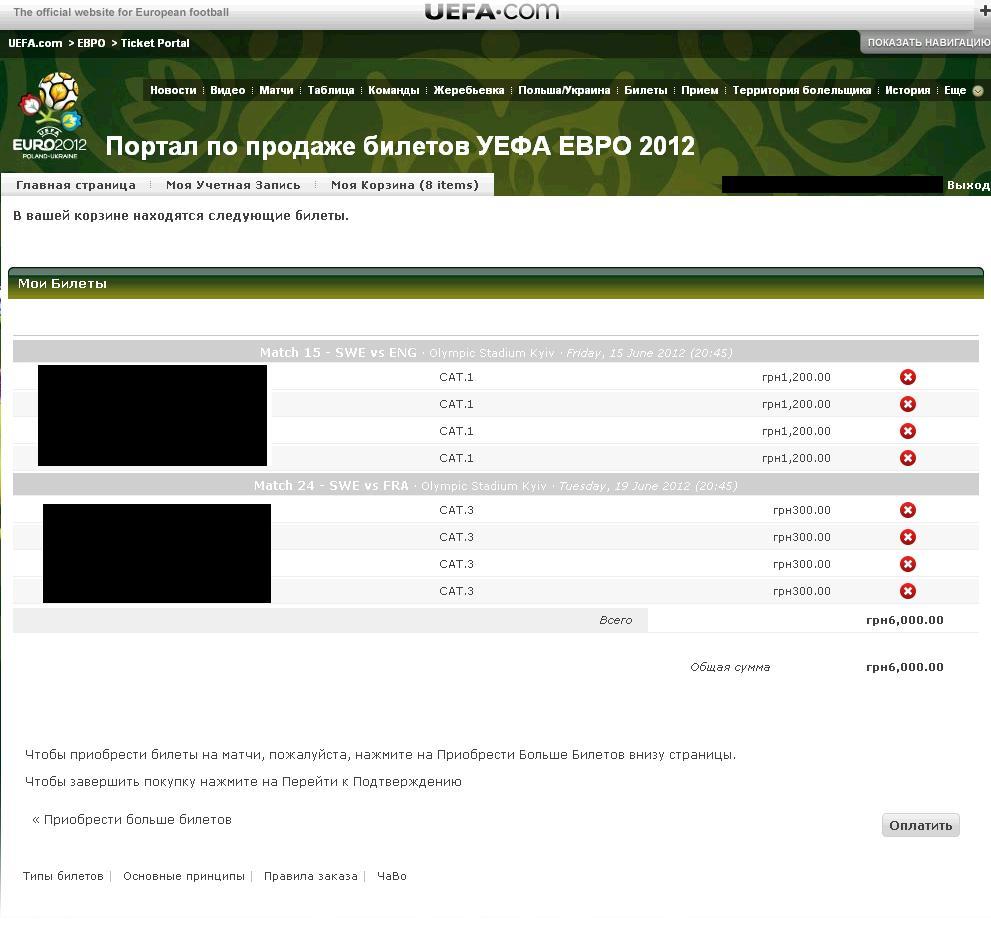
Task: Remove the second CAT.3 ticket
Action: coord(908,537)
